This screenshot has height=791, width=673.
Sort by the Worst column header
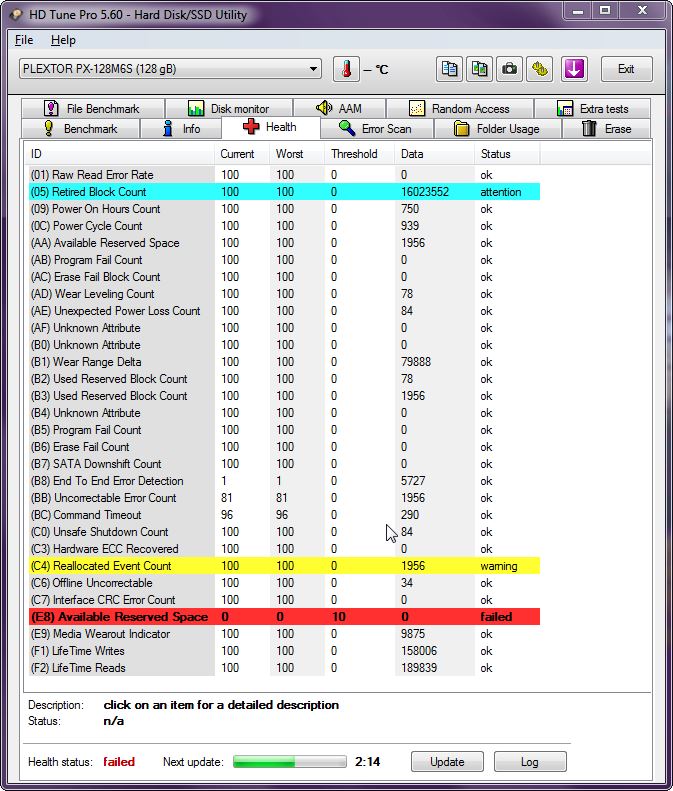coord(297,154)
